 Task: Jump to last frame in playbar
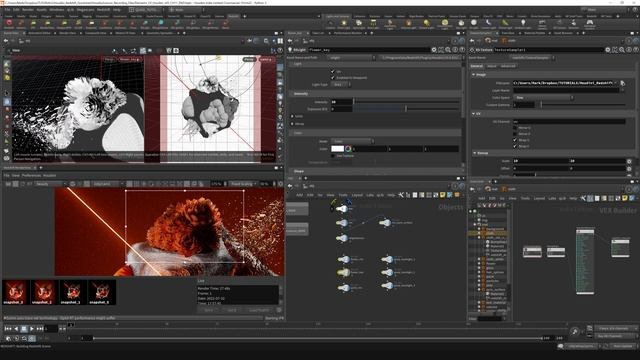click(40, 329)
